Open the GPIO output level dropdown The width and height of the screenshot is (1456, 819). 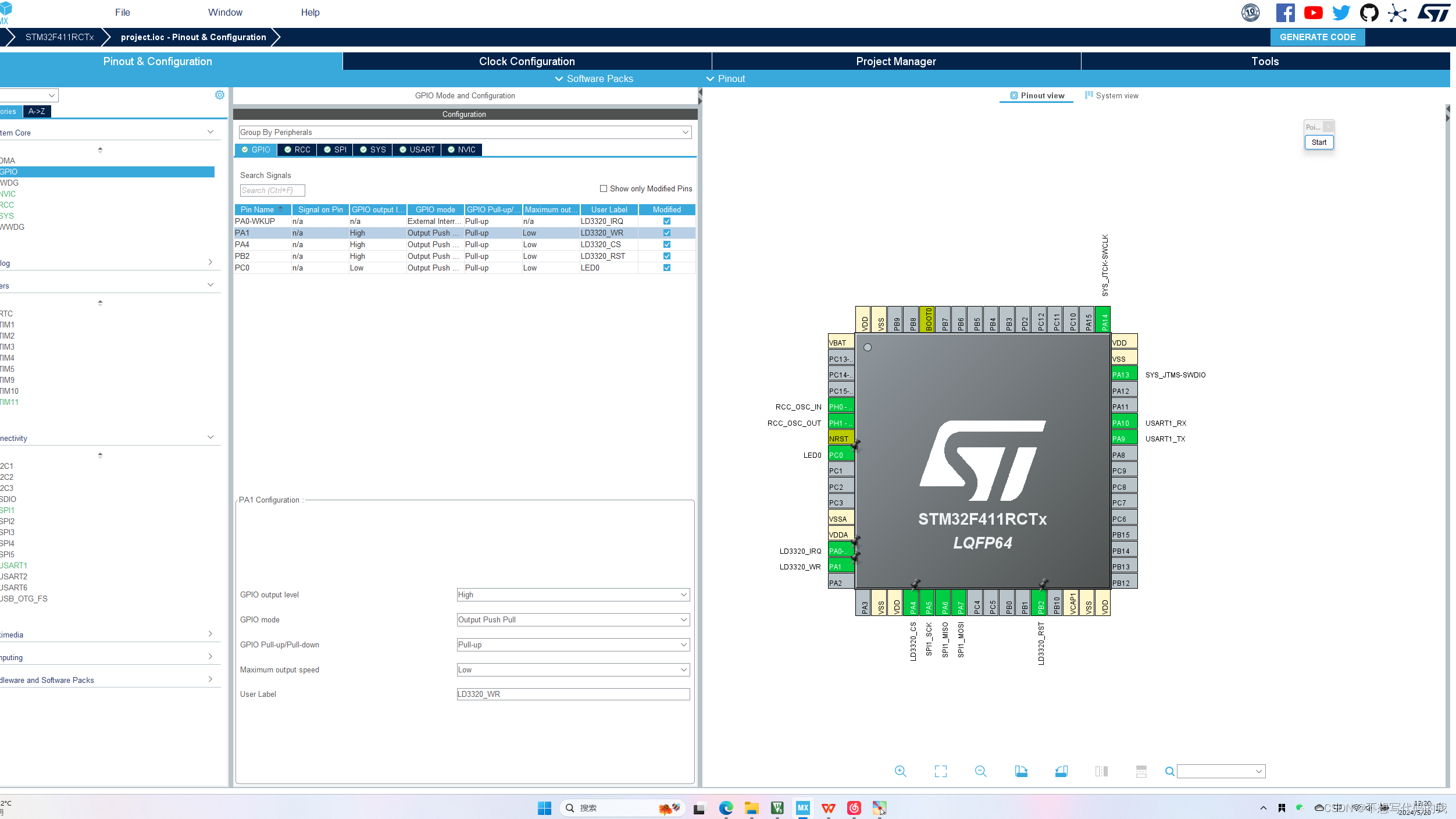click(573, 594)
